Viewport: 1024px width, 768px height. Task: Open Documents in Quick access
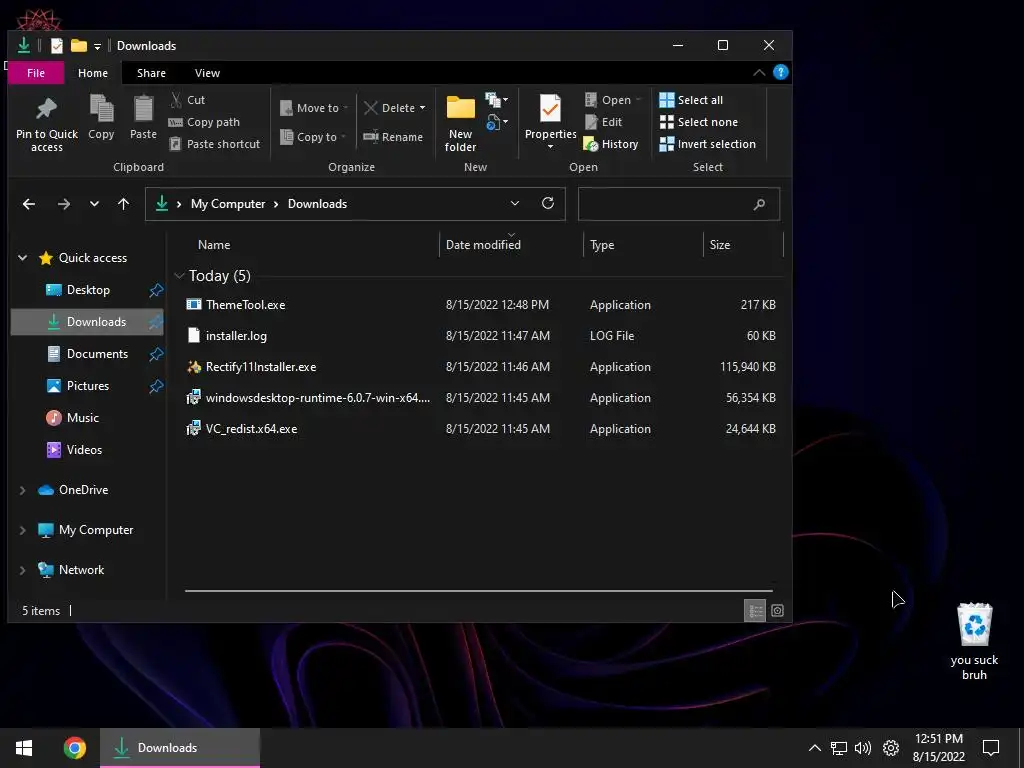coord(97,354)
